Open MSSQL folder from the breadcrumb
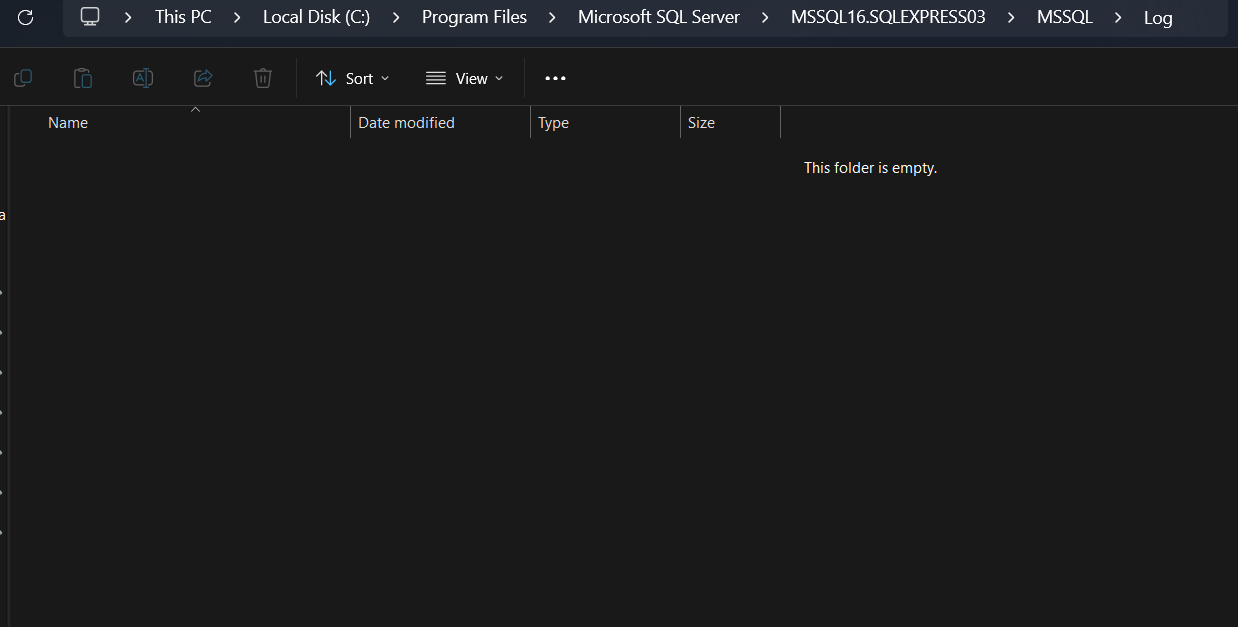 [x=1064, y=17]
